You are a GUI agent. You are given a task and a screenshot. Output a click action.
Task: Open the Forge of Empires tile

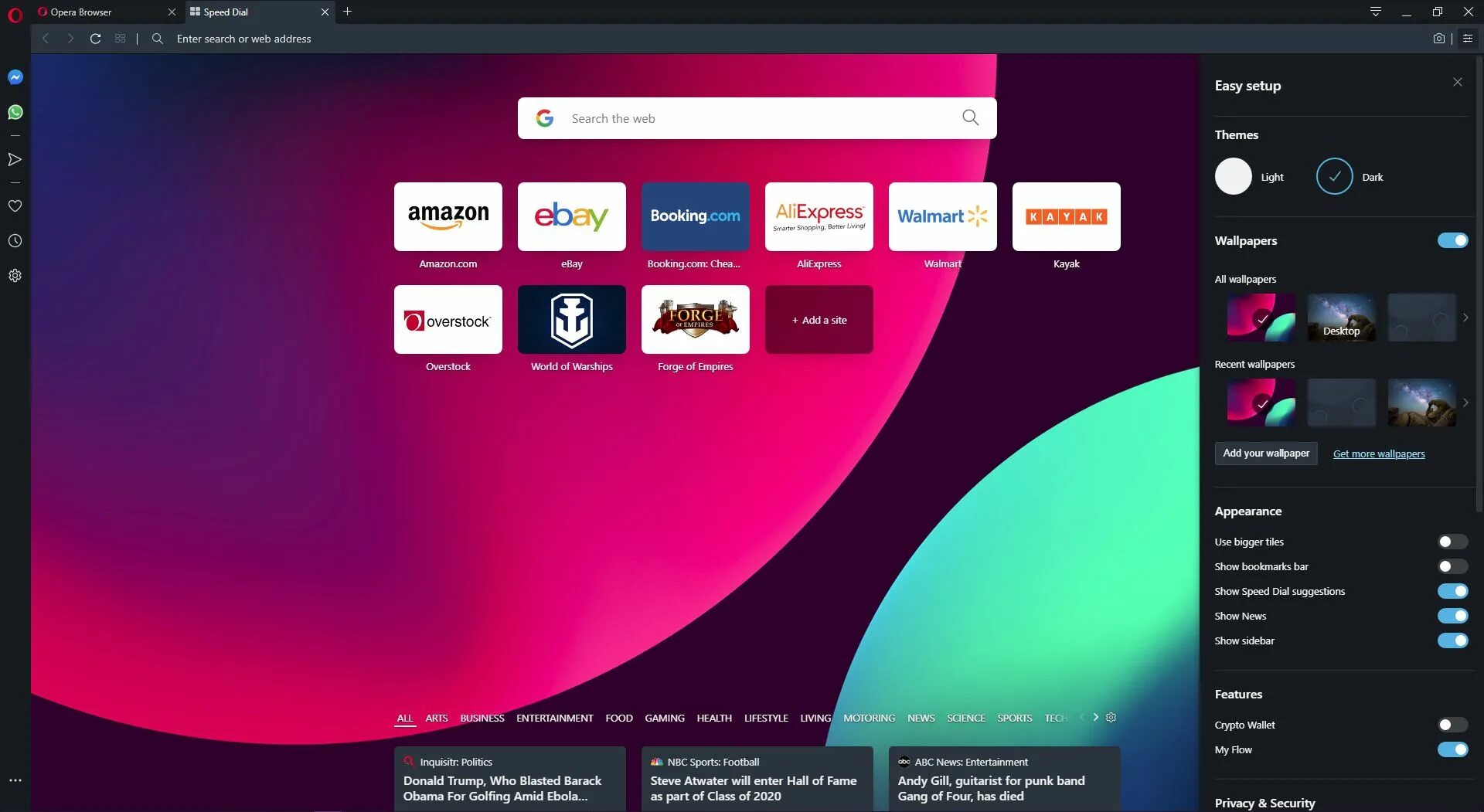point(696,320)
